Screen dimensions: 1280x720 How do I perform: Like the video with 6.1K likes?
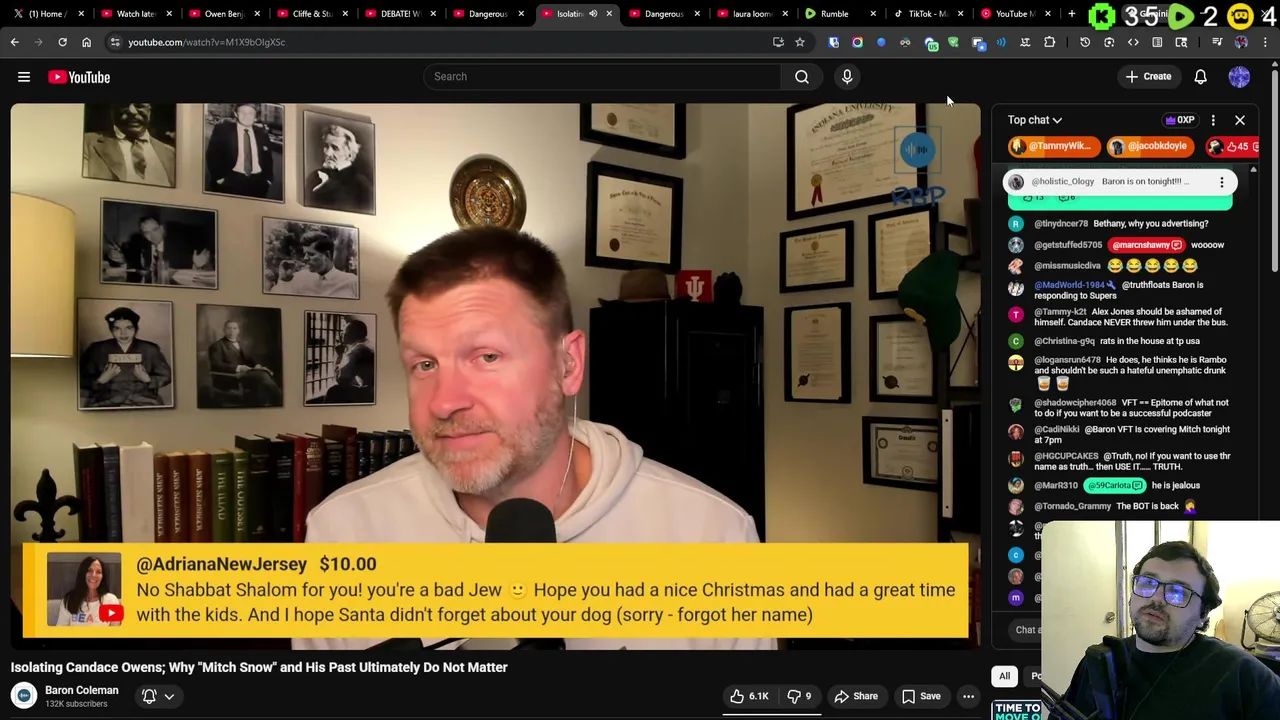[x=749, y=696]
